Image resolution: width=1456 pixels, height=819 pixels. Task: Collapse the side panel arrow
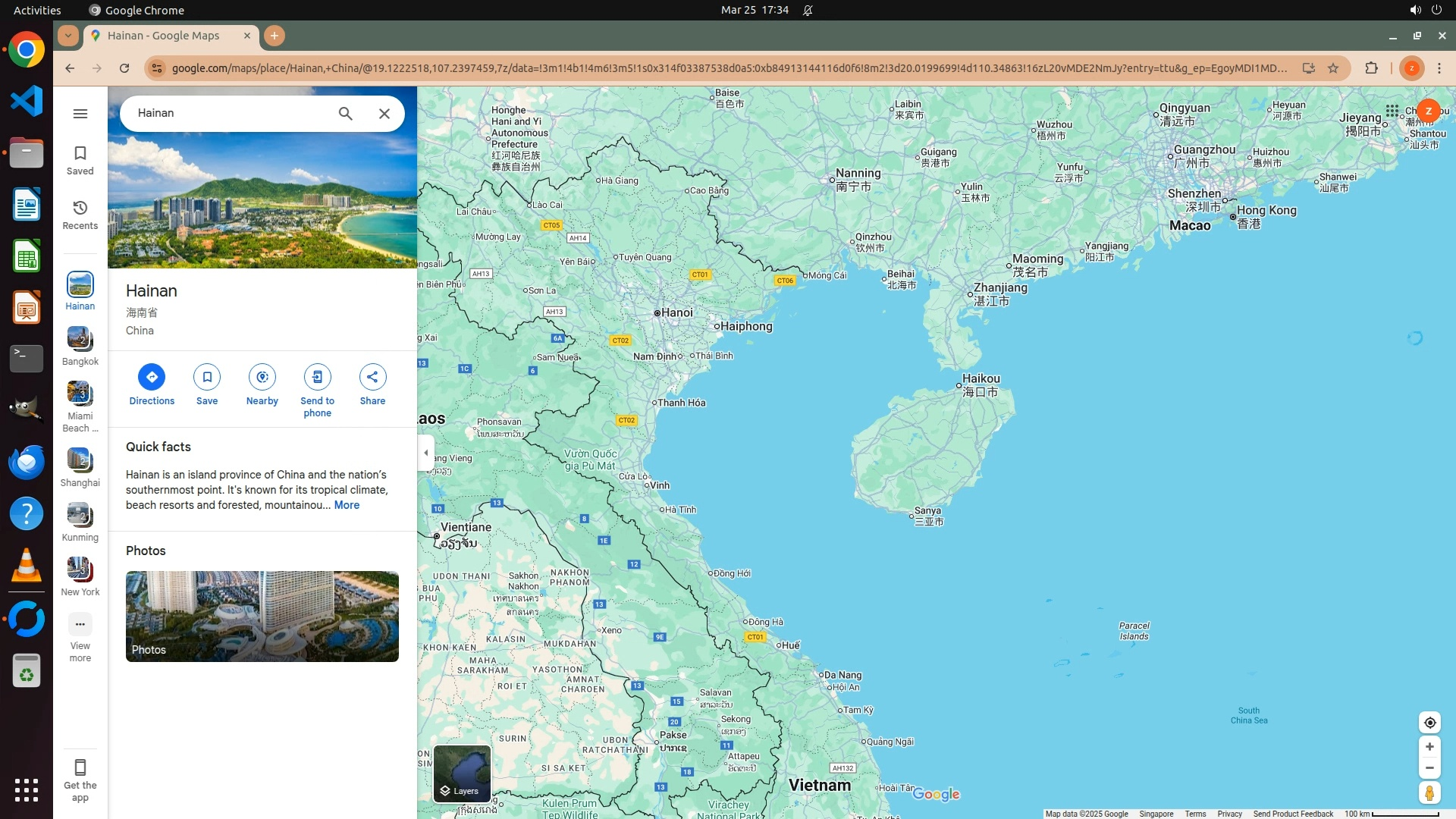(426, 453)
